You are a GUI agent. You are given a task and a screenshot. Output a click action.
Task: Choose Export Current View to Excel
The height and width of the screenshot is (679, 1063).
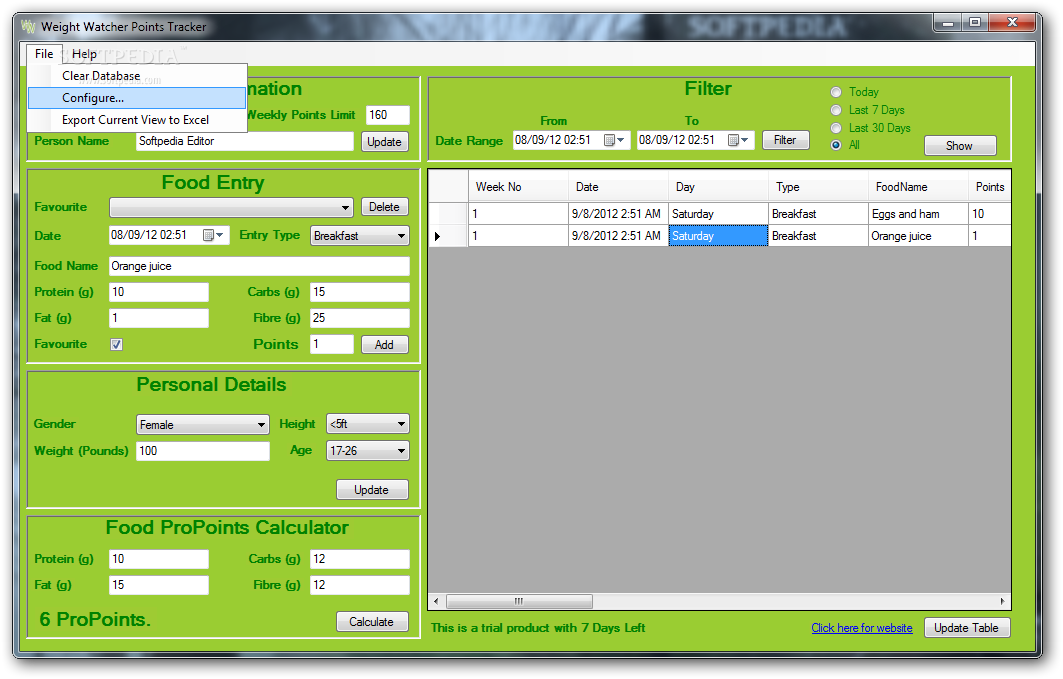tap(137, 120)
